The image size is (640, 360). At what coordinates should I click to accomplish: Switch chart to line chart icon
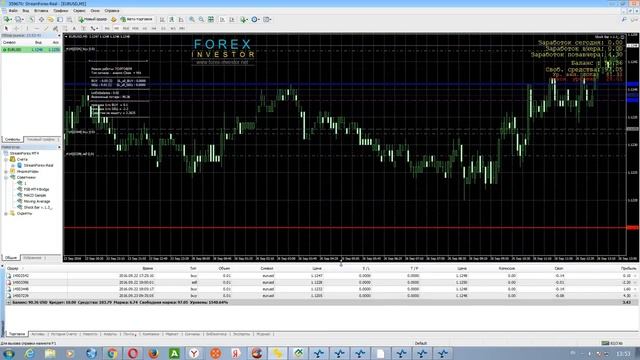coord(181,19)
